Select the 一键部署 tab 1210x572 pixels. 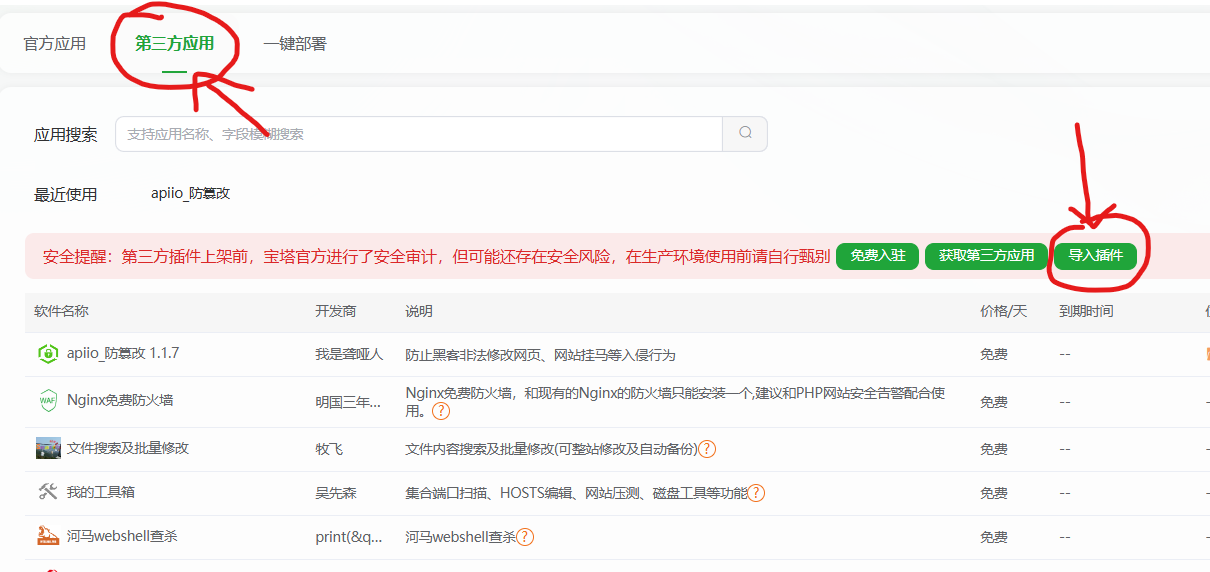pyautogui.click(x=295, y=44)
